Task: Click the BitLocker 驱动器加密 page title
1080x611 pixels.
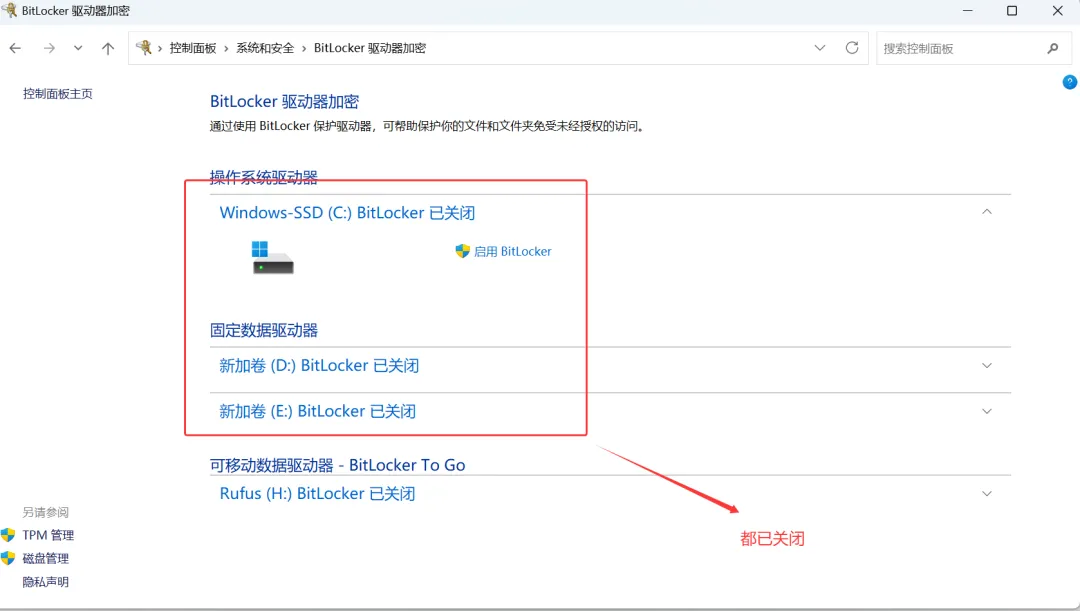Action: point(284,102)
